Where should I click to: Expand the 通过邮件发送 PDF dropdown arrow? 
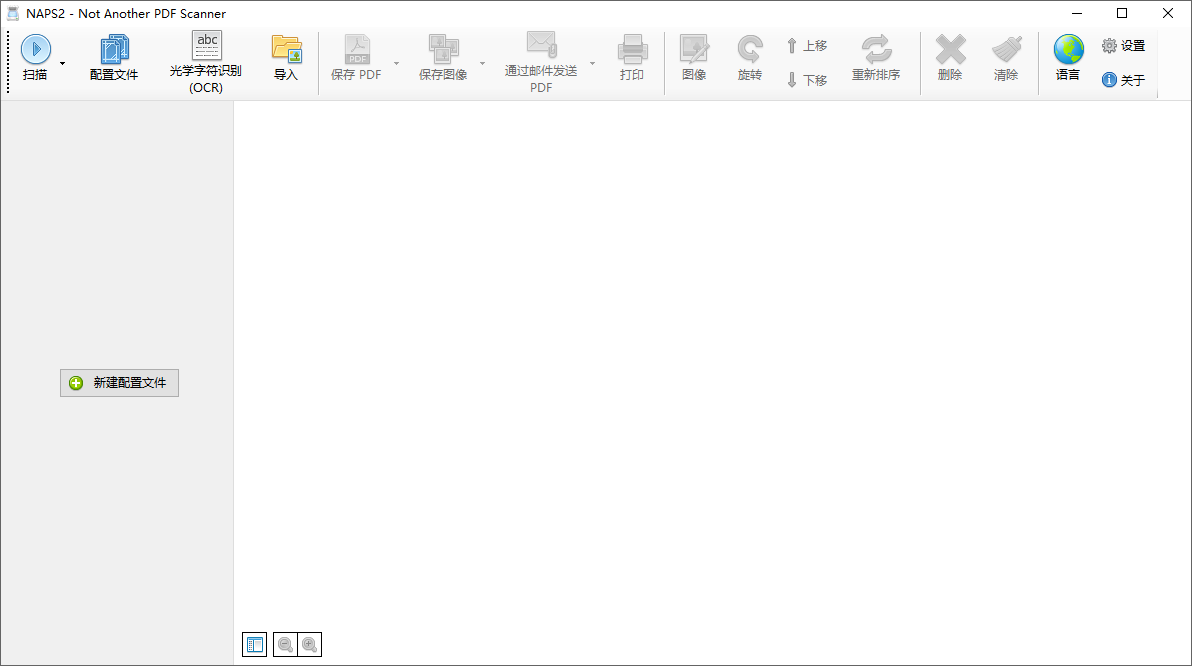[x=592, y=63]
